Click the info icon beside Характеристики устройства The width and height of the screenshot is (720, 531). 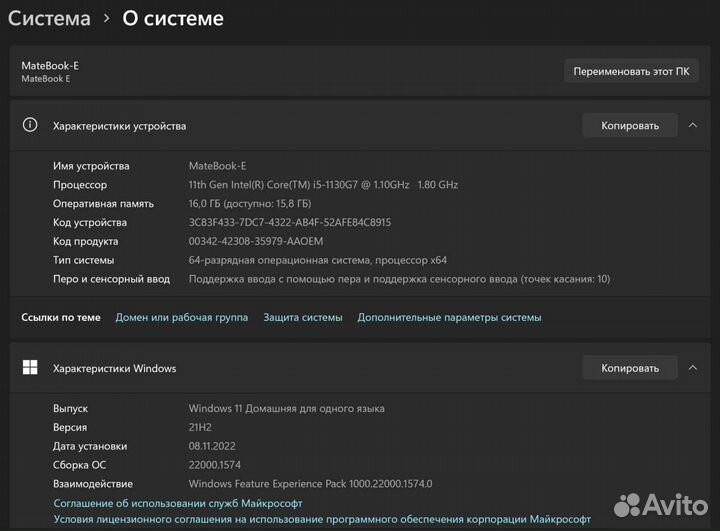tap(30, 126)
